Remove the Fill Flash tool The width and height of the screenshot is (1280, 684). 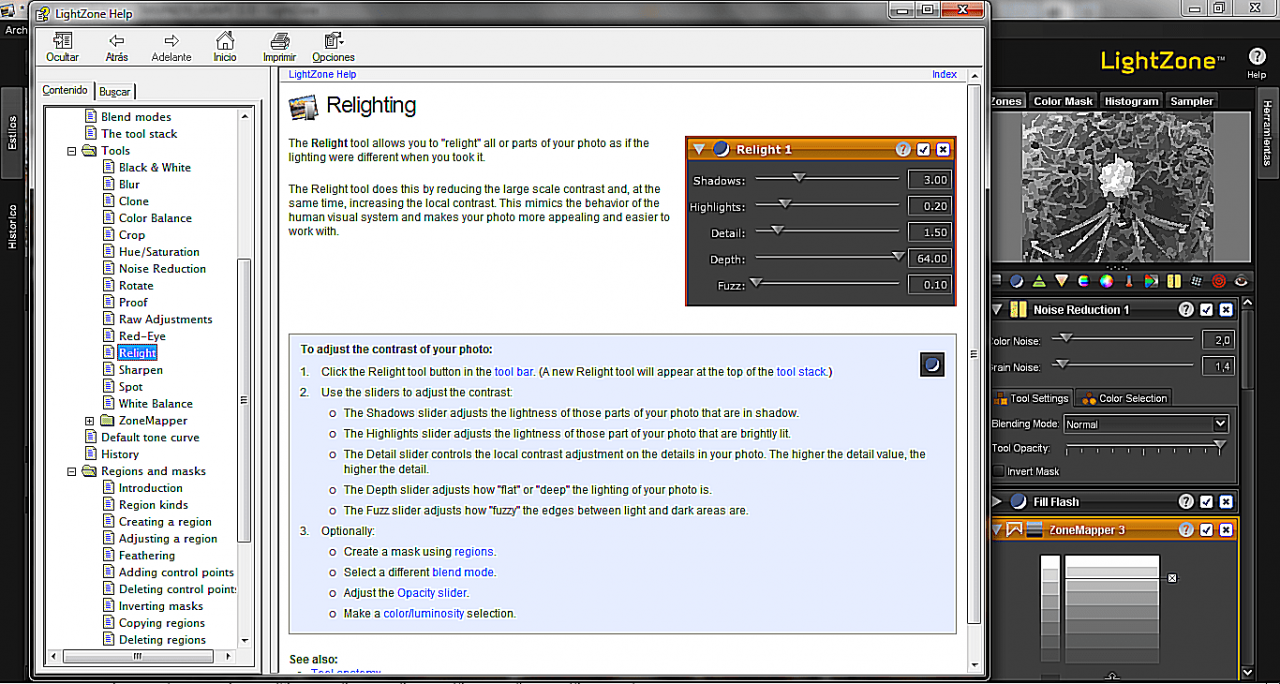pos(1227,502)
